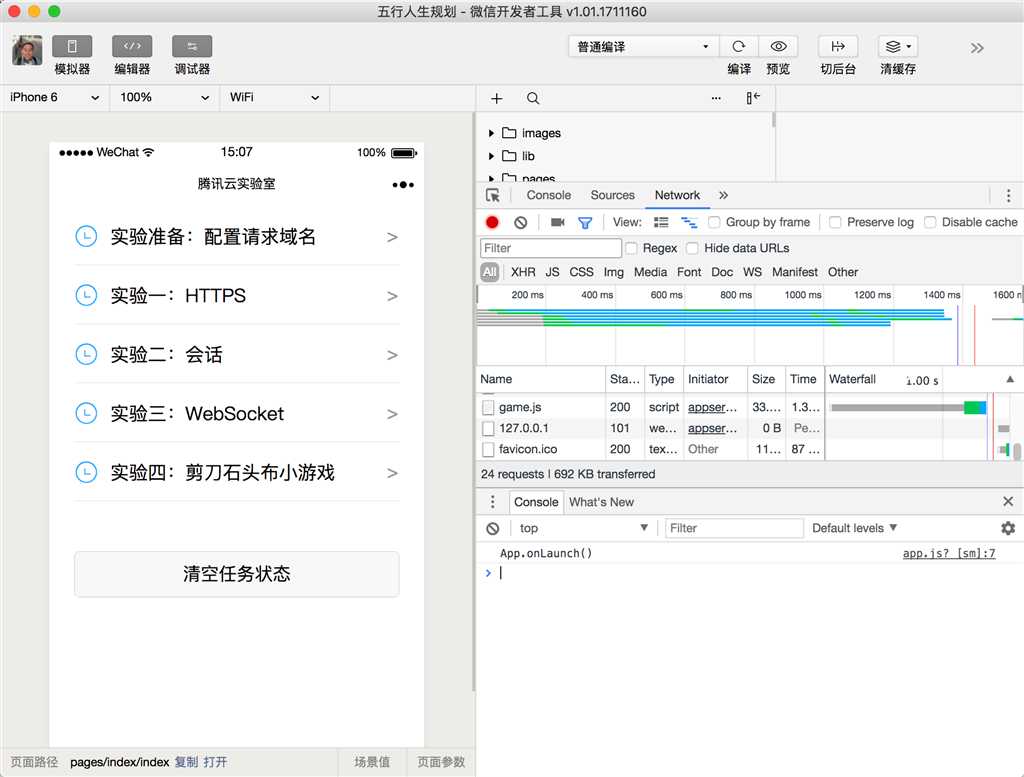The width and height of the screenshot is (1024, 777).
Task: Open the What's New drawer tab
Action: click(x=601, y=502)
